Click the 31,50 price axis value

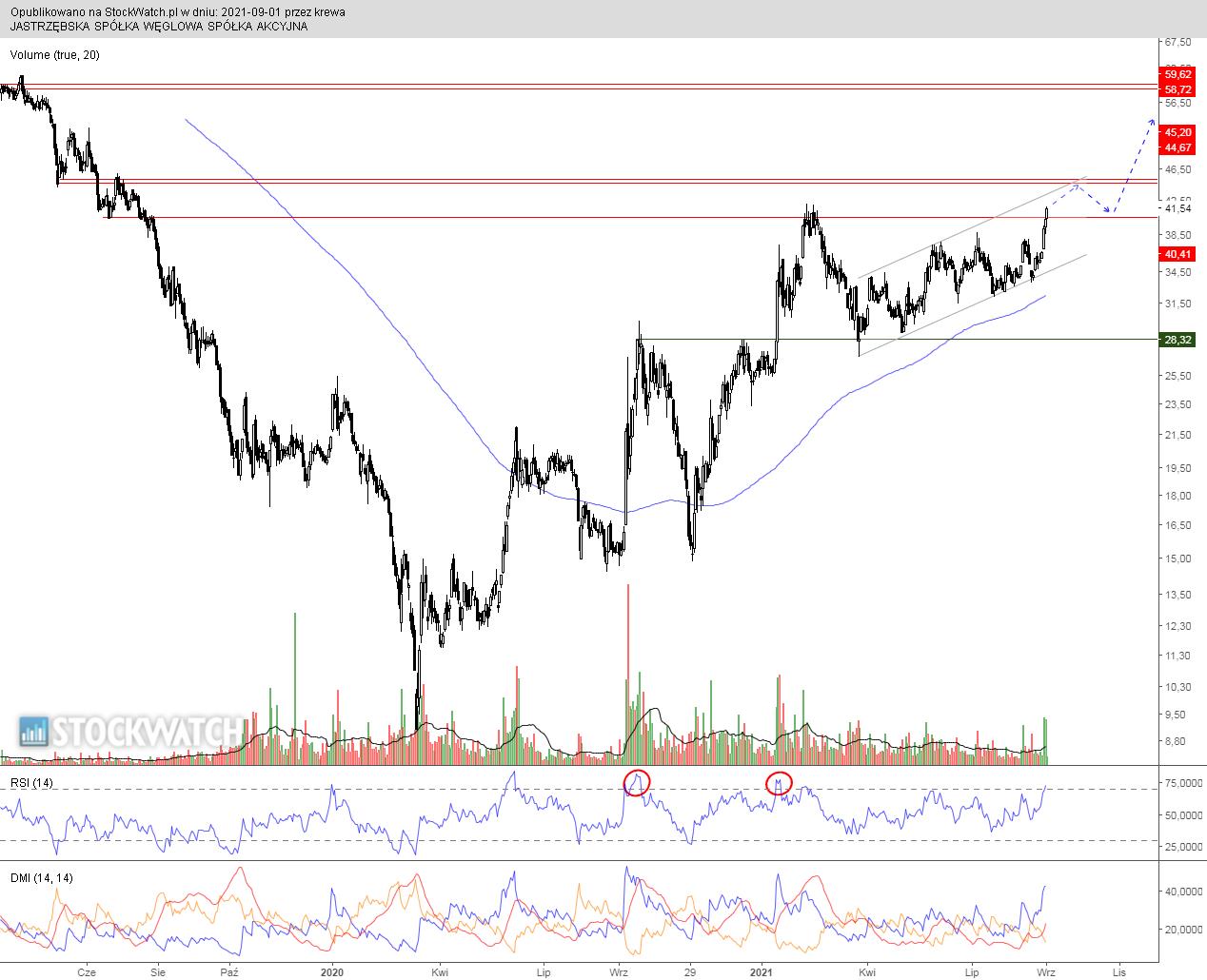[1177, 304]
